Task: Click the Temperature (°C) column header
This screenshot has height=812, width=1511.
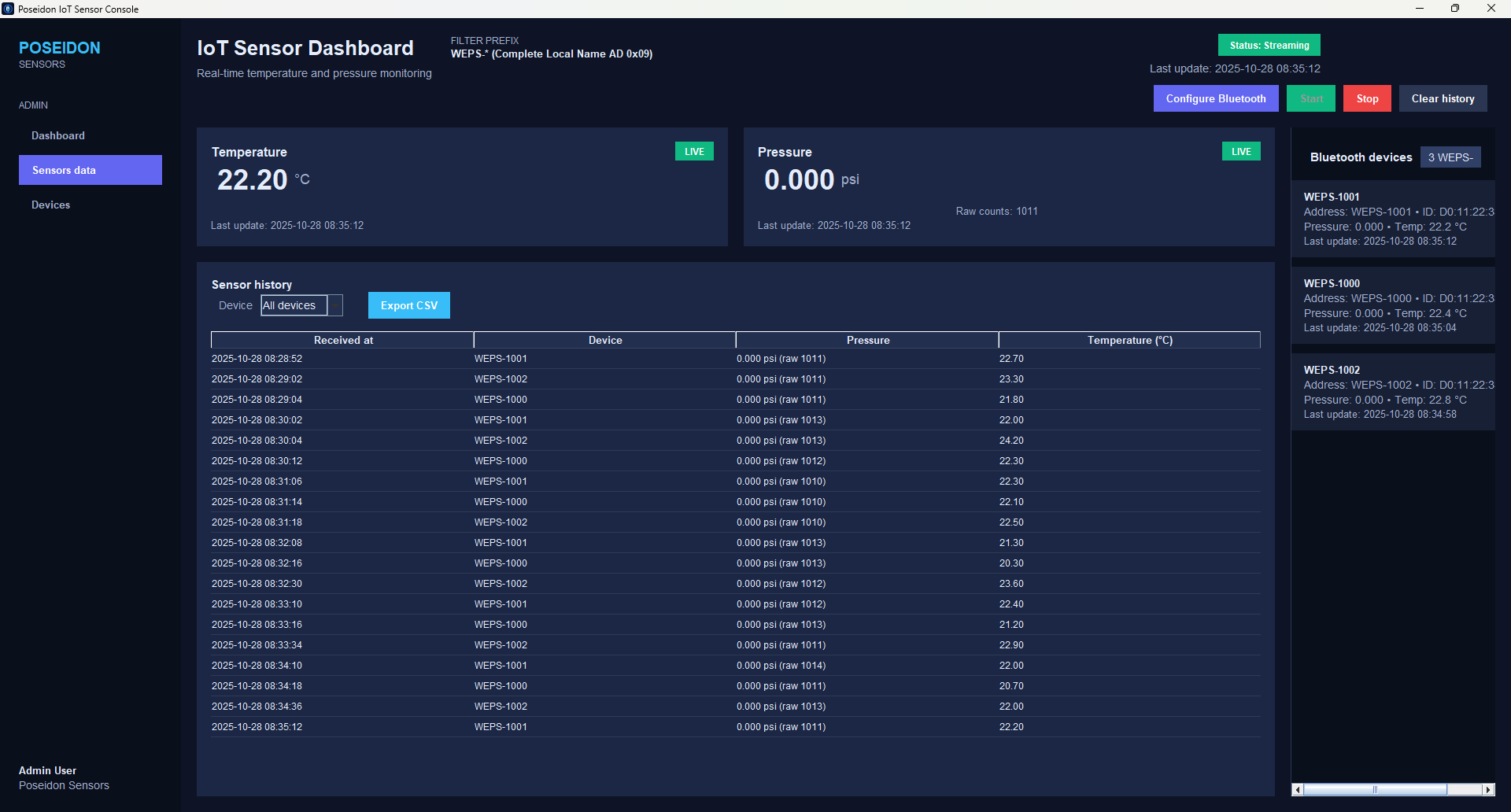Action: 1130,340
